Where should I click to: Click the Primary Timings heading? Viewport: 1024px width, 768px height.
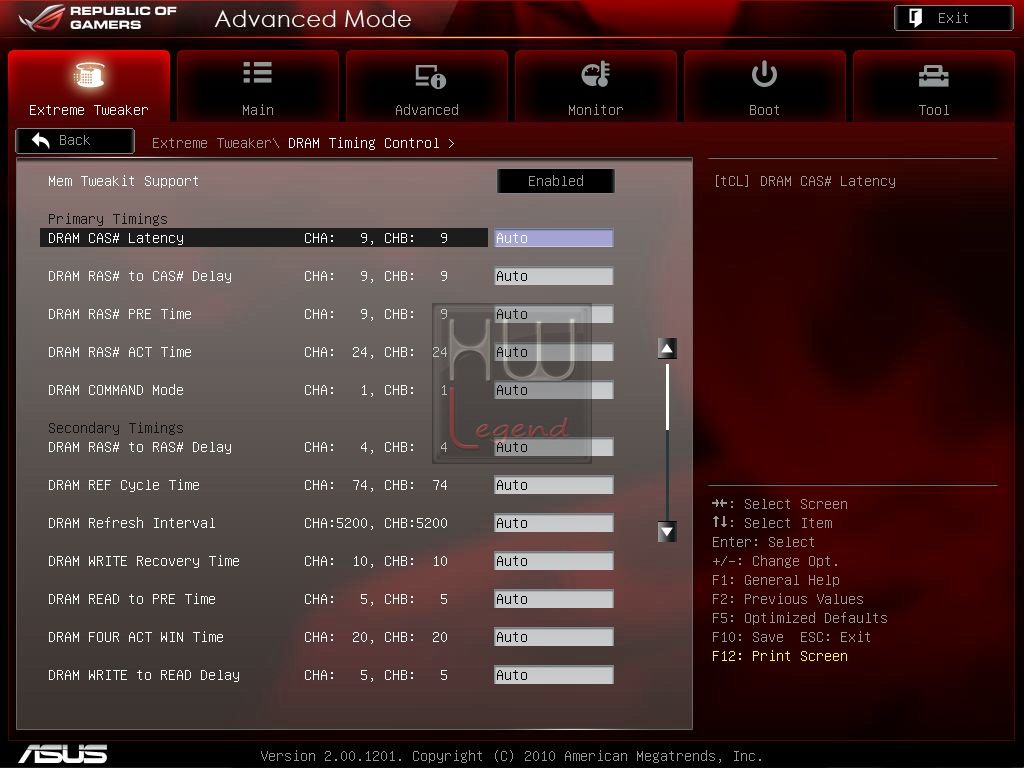click(x=108, y=219)
